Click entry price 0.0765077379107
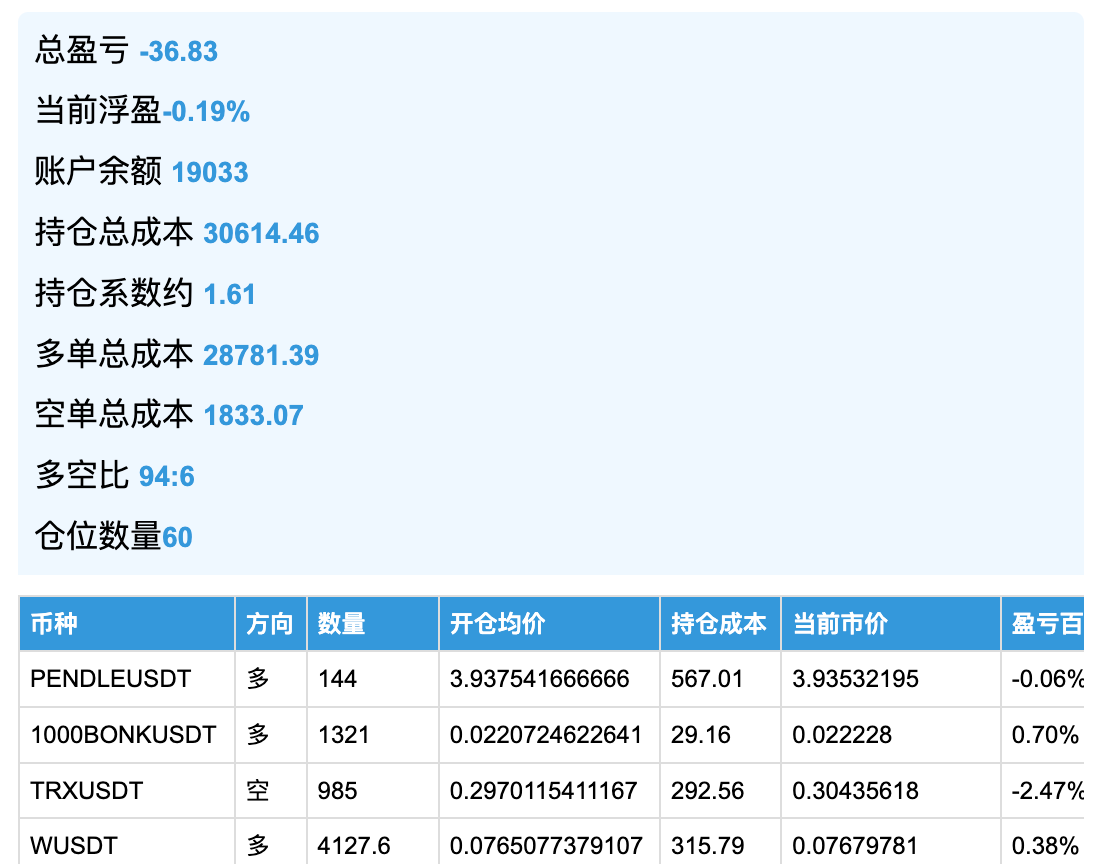 pos(546,845)
